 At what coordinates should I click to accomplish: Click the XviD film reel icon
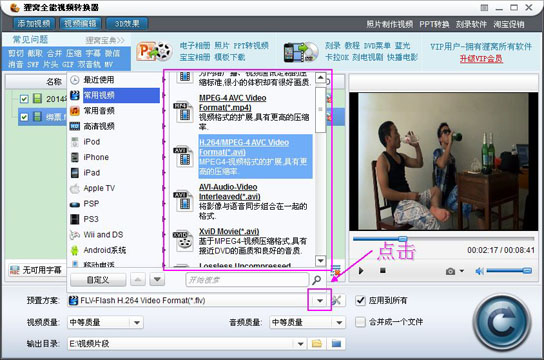click(183, 240)
